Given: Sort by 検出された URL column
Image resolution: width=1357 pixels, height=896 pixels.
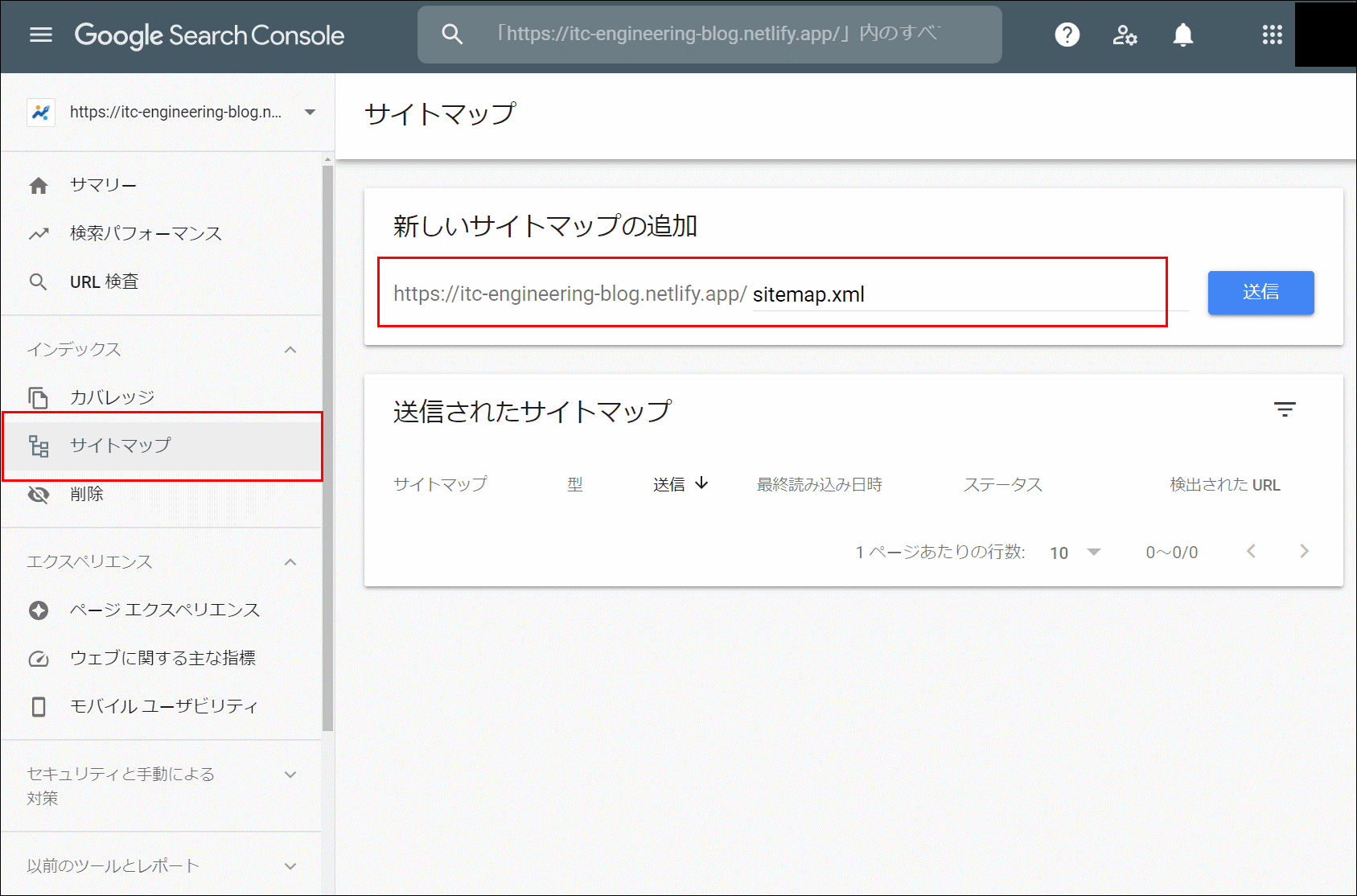Looking at the screenshot, I should pyautogui.click(x=1225, y=484).
